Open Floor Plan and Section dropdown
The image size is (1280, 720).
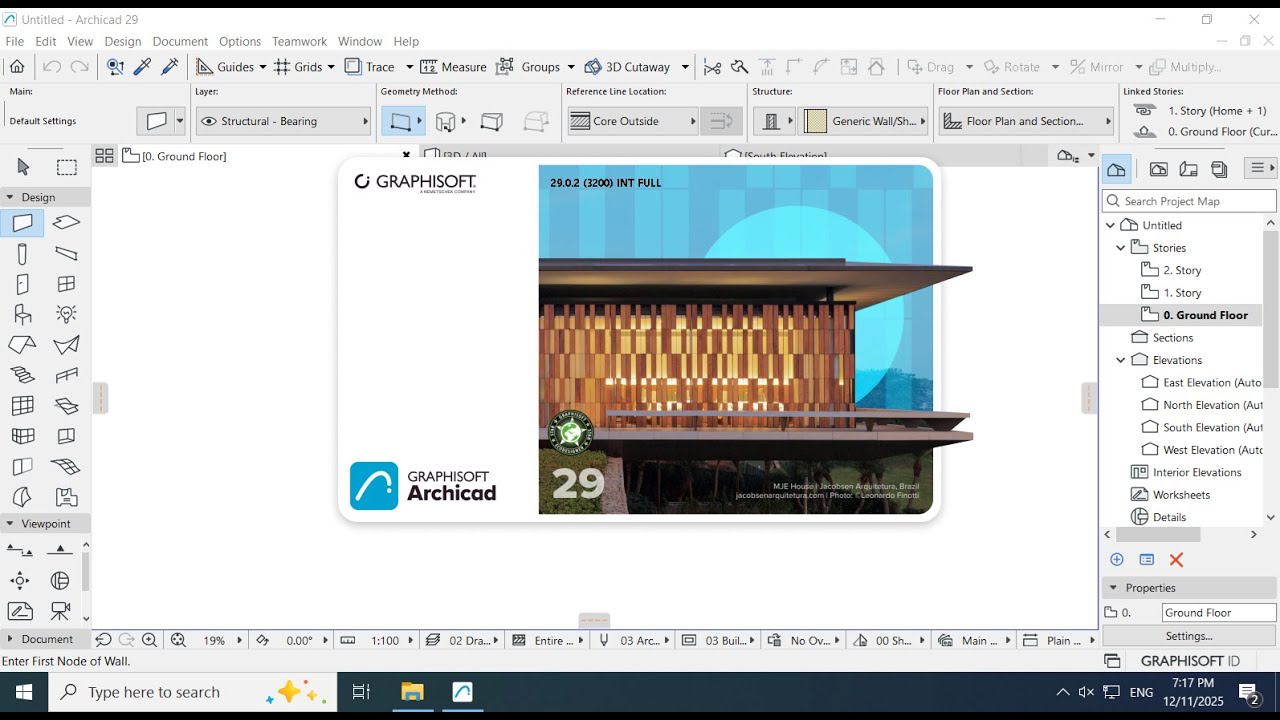[x=1027, y=121]
